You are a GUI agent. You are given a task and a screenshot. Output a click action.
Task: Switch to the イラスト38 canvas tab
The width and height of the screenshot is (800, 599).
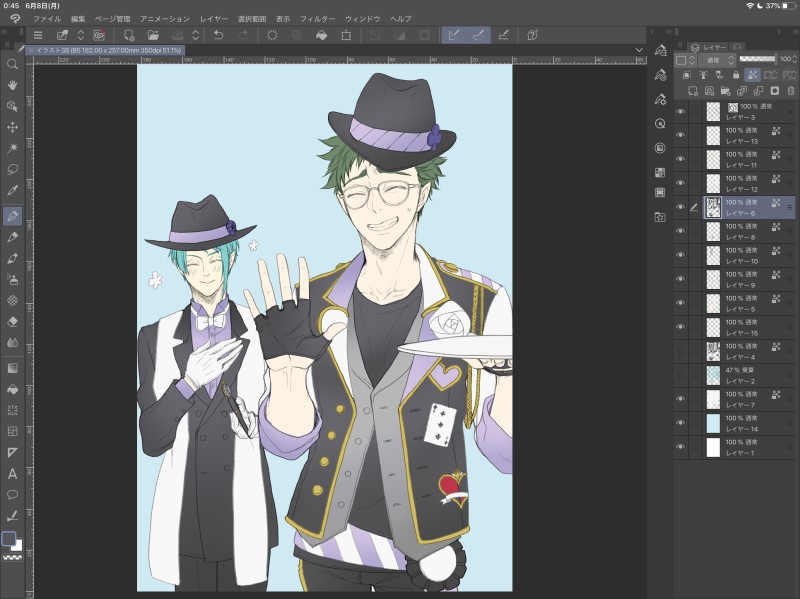[x=105, y=51]
